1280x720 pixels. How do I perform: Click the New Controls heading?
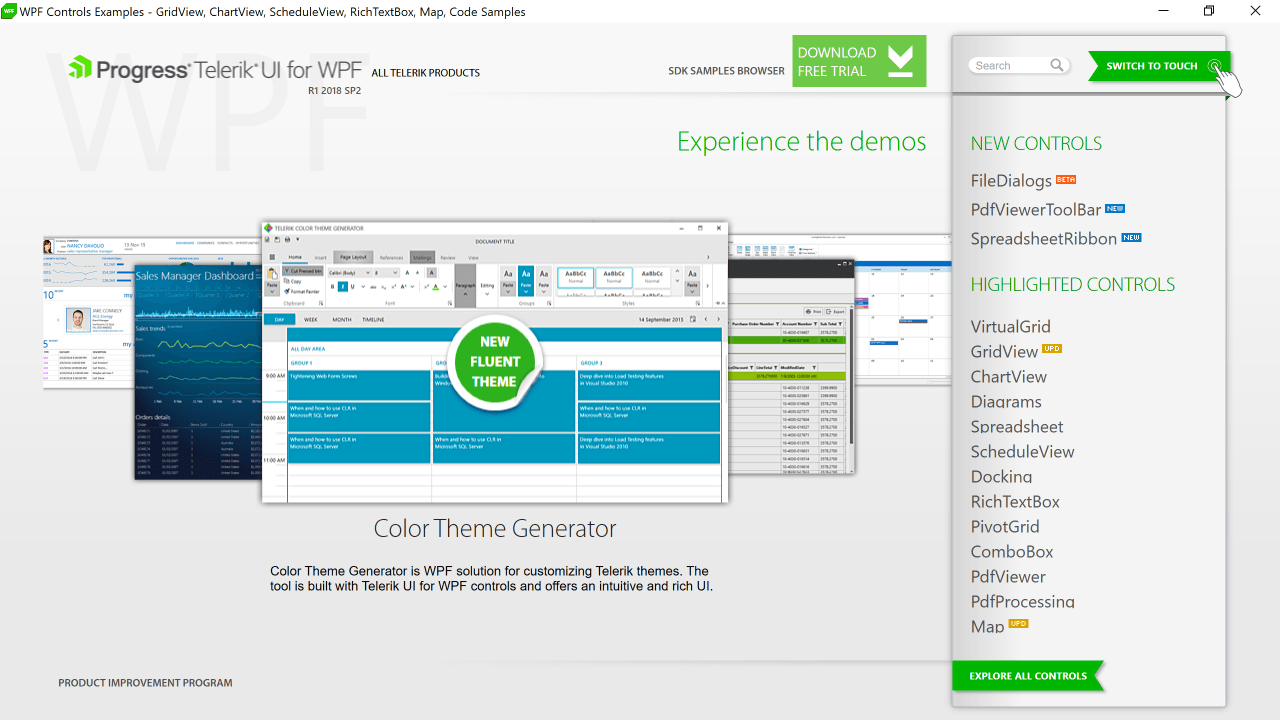coord(1036,143)
